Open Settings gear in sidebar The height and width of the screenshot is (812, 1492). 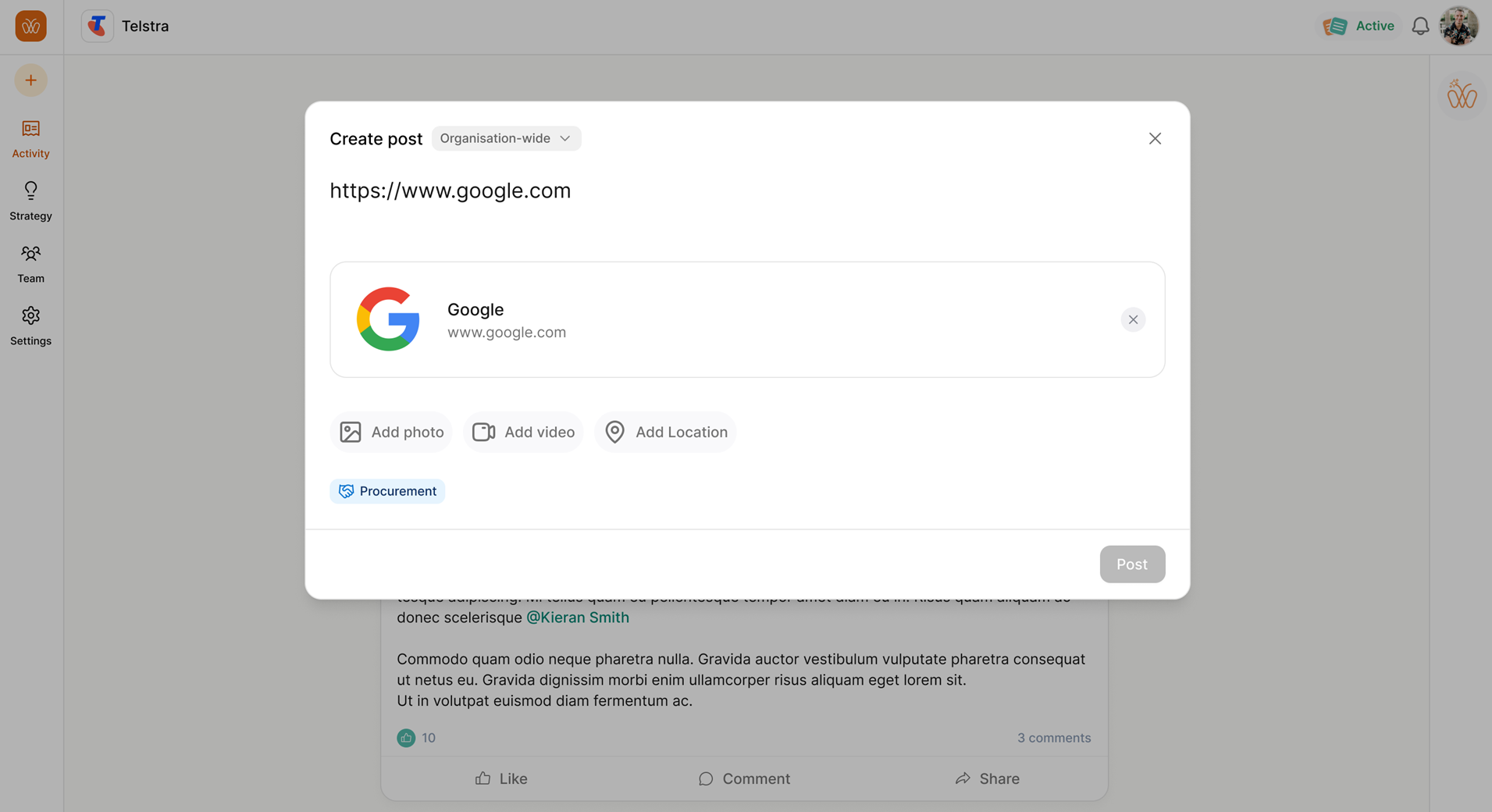click(x=30, y=326)
